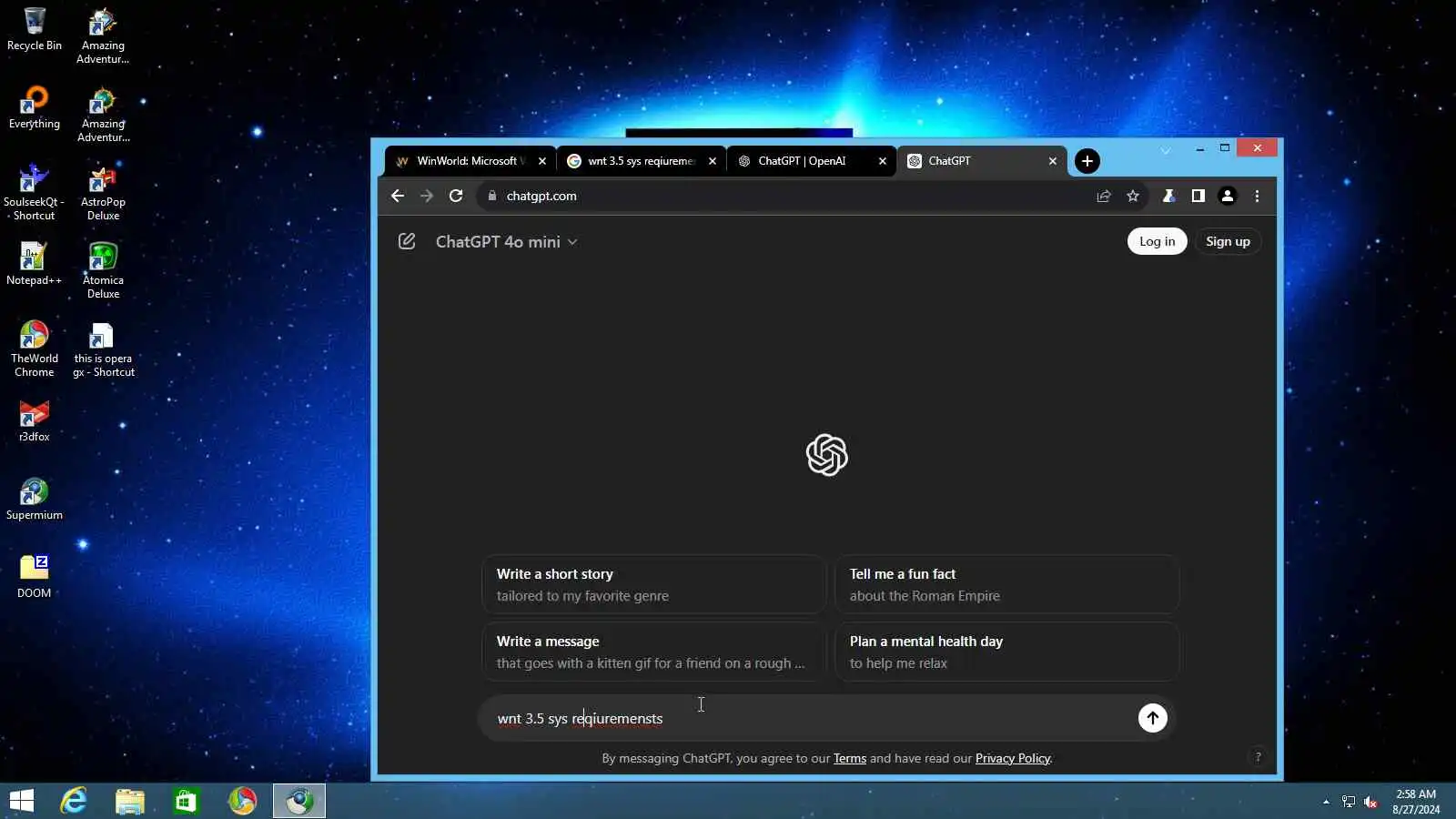This screenshot has width=1456, height=819.
Task: Open the help question mark button
Action: pyautogui.click(x=1259, y=757)
